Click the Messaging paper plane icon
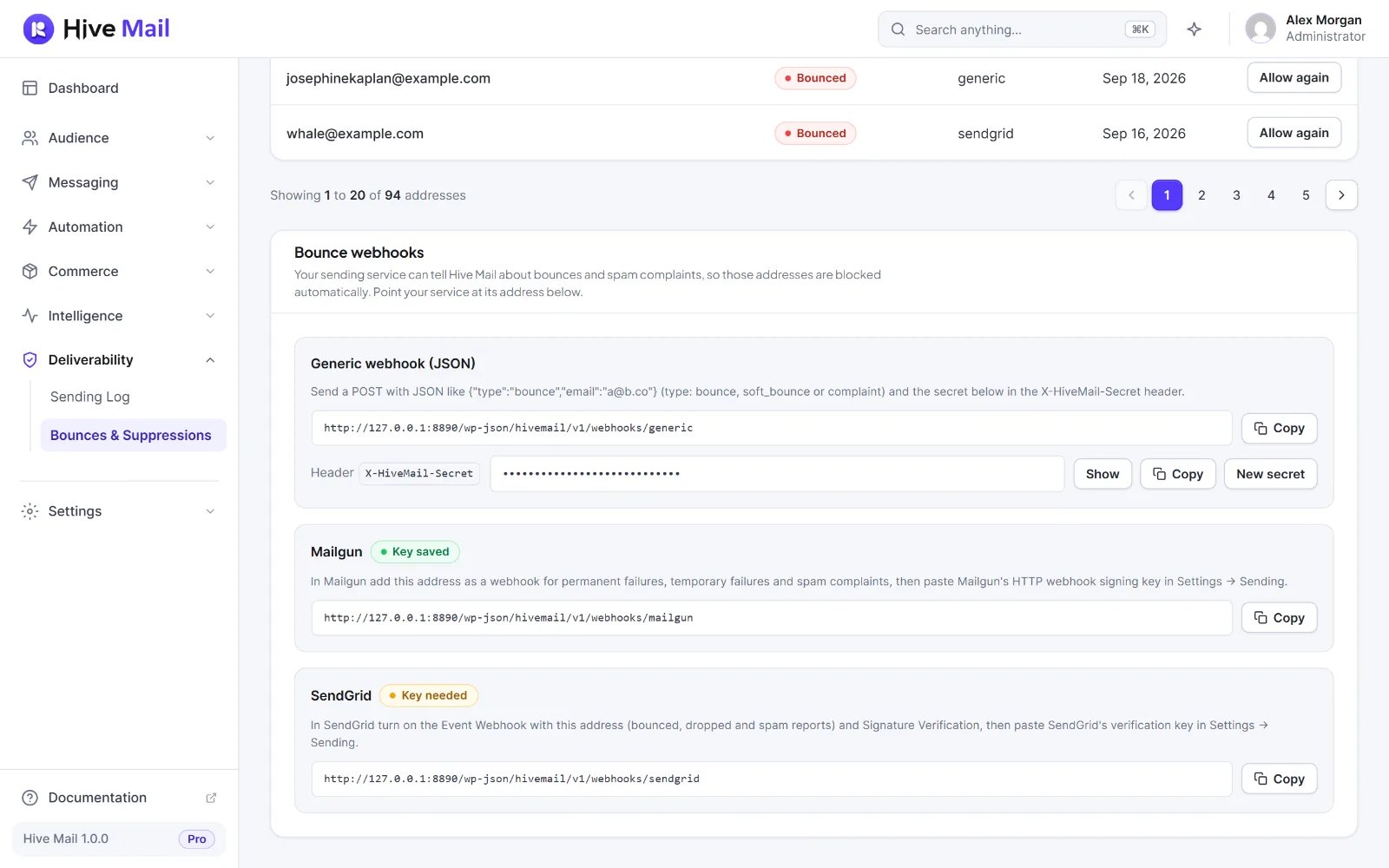The height and width of the screenshot is (868, 1389). 30,182
